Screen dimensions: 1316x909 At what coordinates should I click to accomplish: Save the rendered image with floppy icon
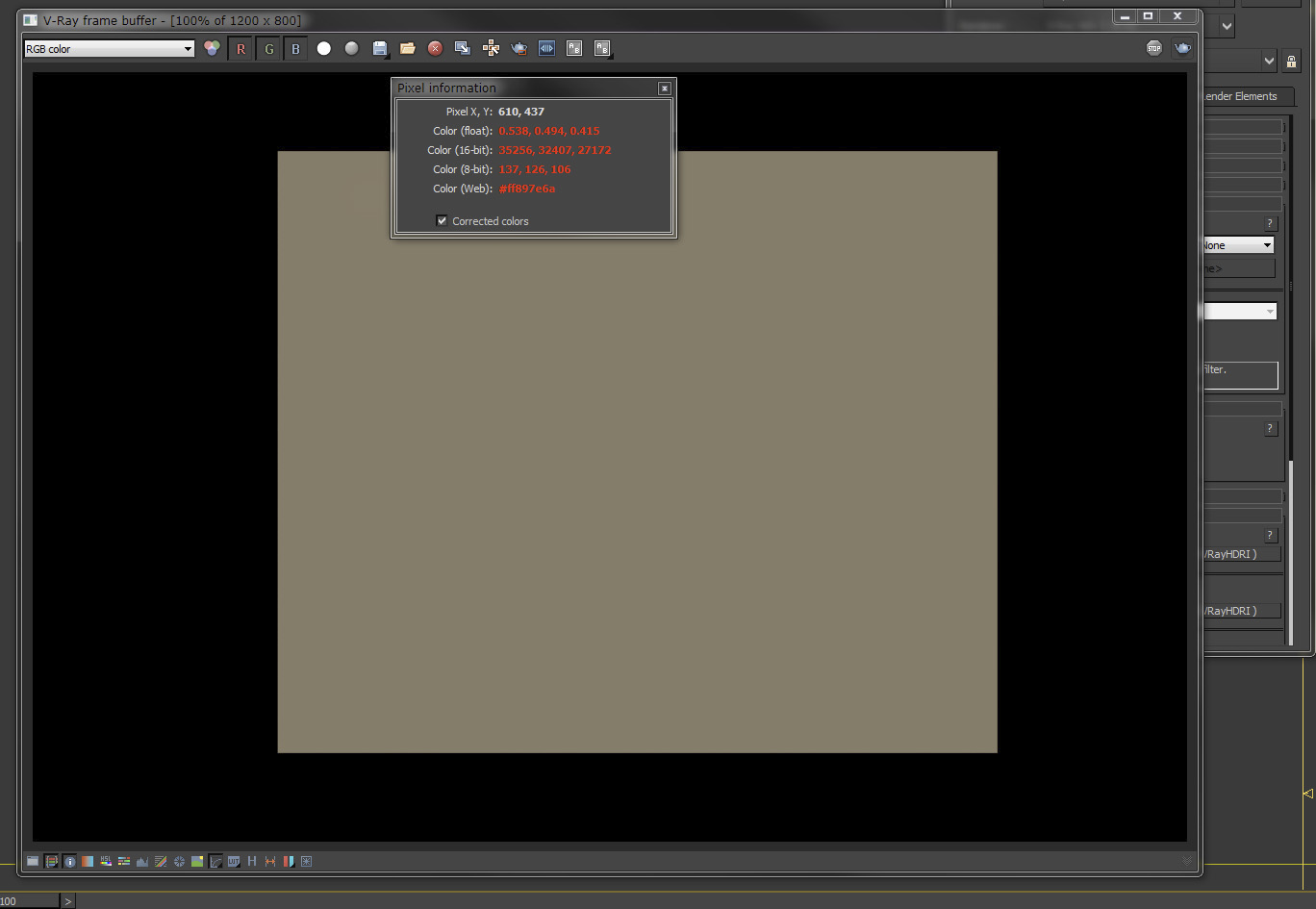380,48
